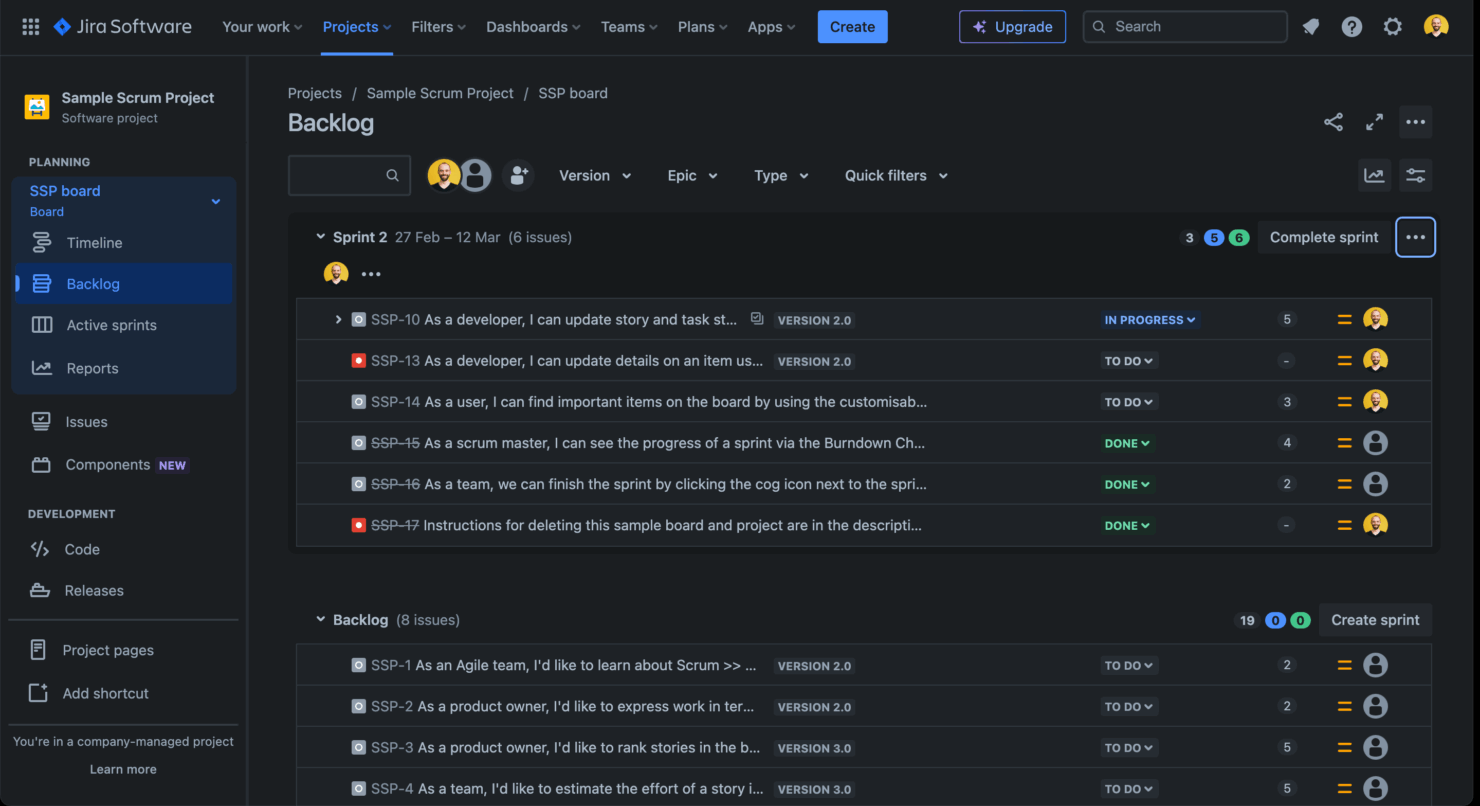Click the add people icon
Image resolution: width=1480 pixels, height=806 pixels.
click(518, 175)
